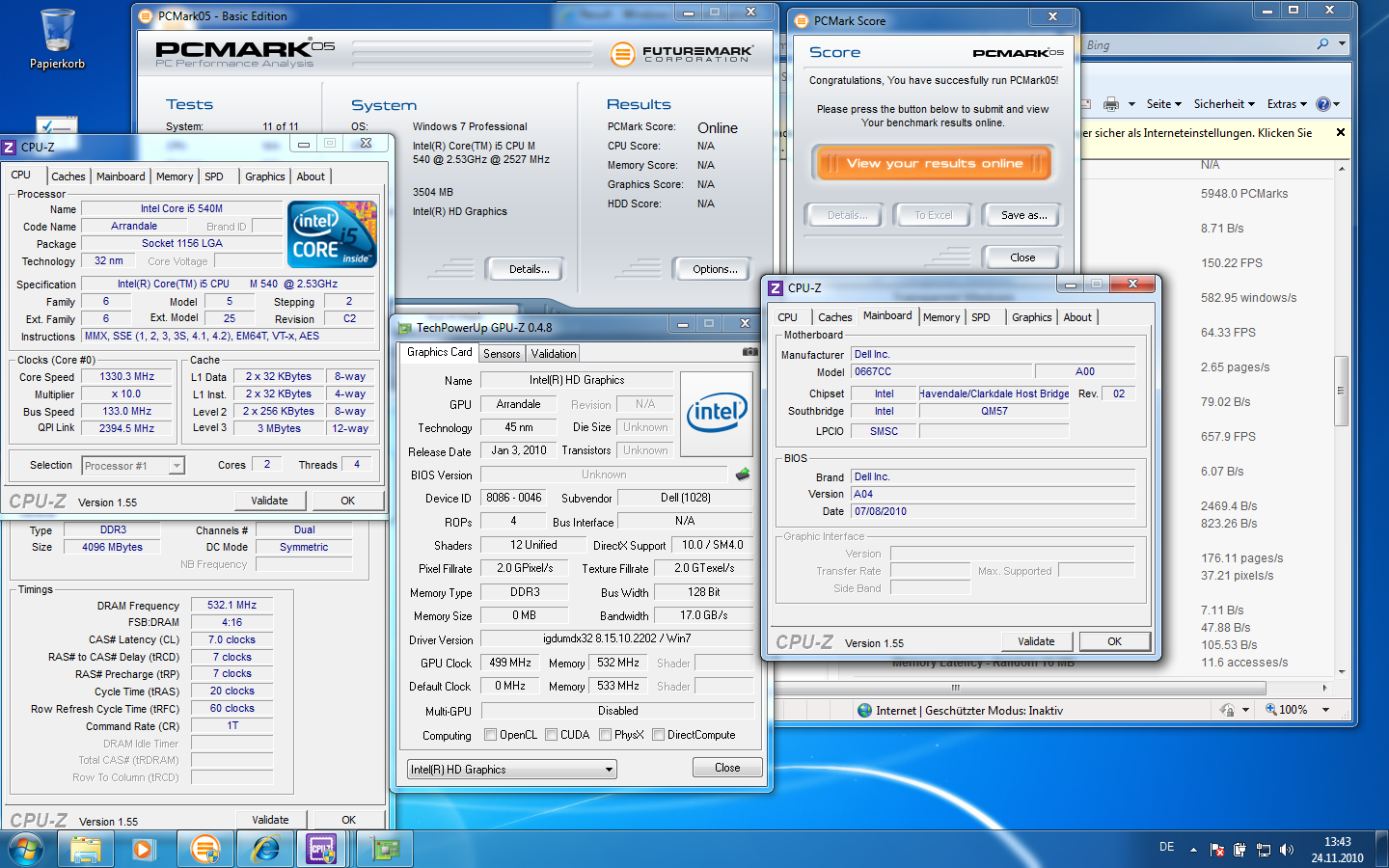Switch to SPD tab in left CPU-Z window
Screen dimensions: 1389x868
[x=214, y=176]
